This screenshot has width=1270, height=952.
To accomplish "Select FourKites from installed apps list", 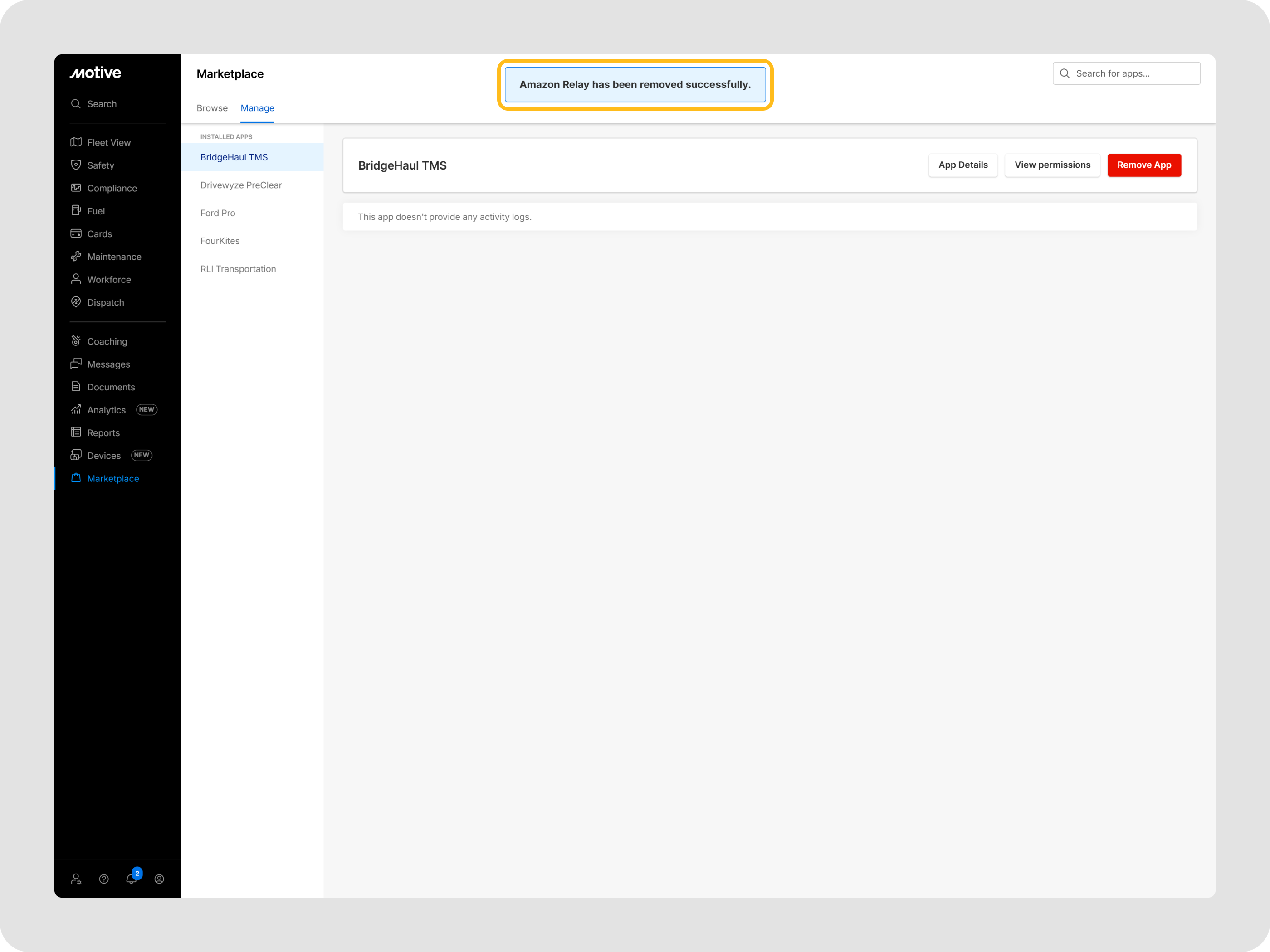I will (220, 241).
